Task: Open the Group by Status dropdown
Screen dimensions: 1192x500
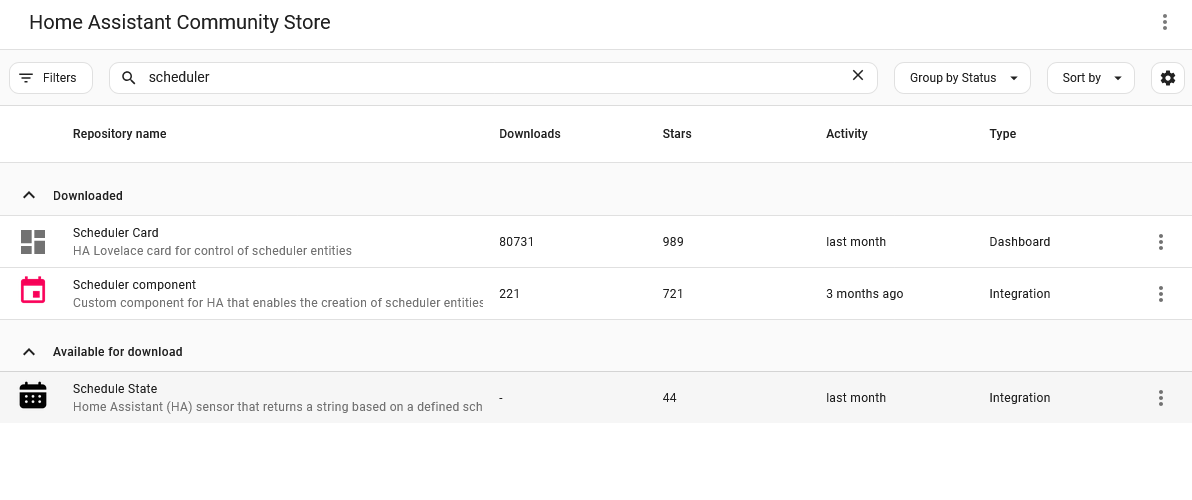Action: click(x=962, y=78)
